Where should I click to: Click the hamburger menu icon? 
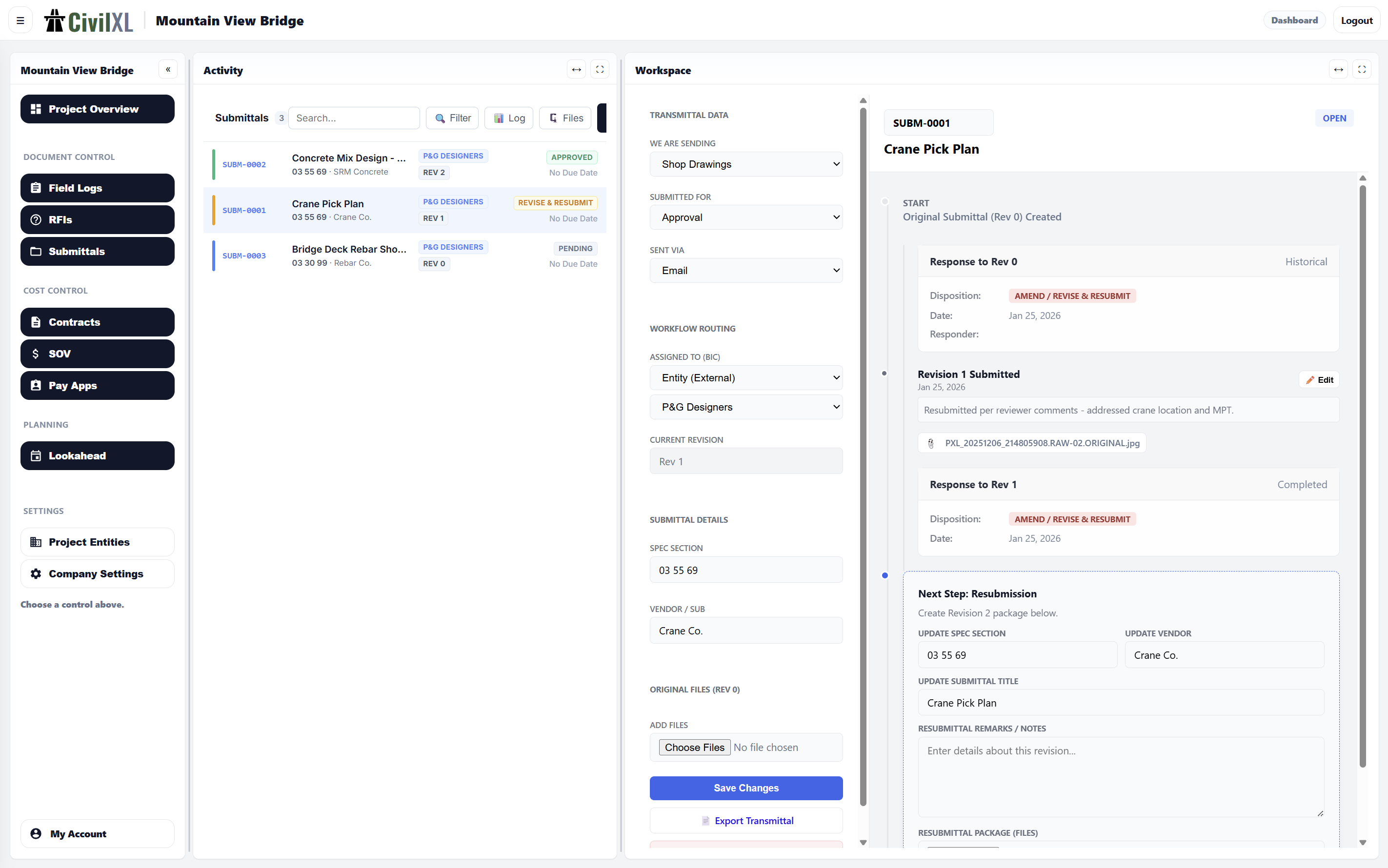(x=20, y=20)
